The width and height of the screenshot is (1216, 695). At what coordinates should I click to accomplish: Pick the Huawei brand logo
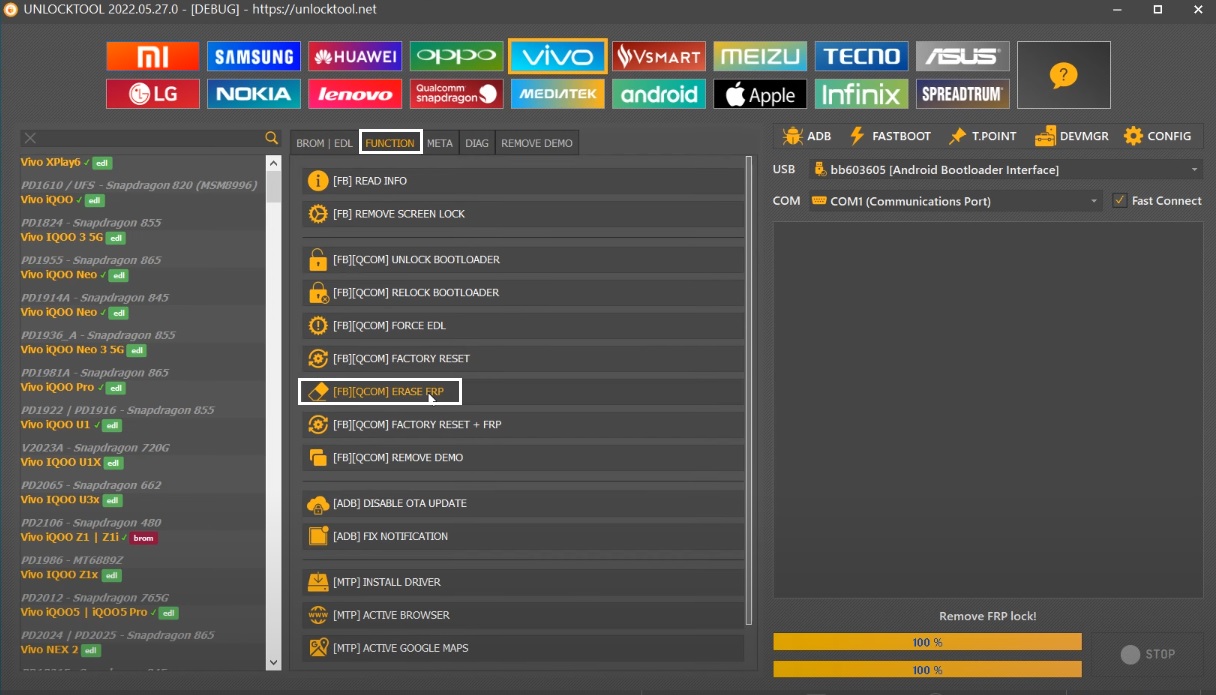coord(355,56)
